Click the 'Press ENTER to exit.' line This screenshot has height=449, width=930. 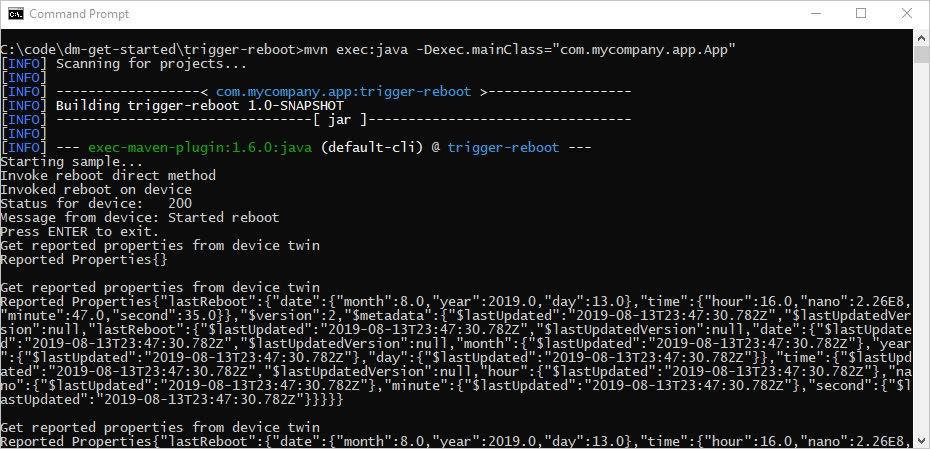click(x=79, y=231)
